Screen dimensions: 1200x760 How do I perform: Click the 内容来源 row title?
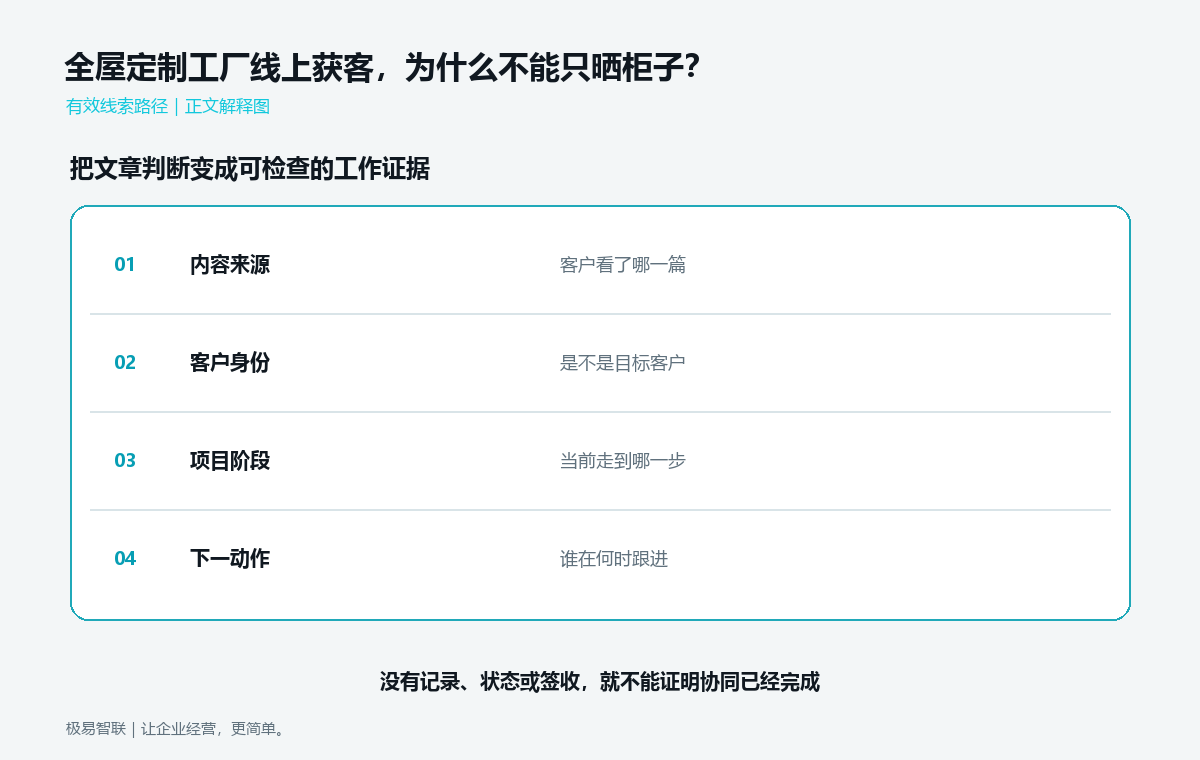(x=230, y=265)
